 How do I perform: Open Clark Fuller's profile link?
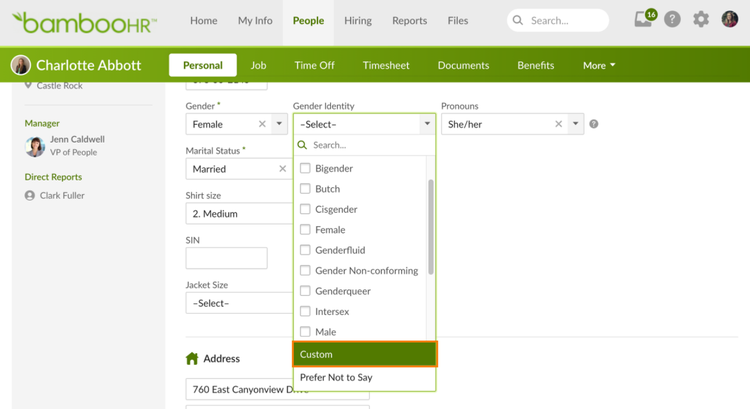pyautogui.click(x=62, y=195)
